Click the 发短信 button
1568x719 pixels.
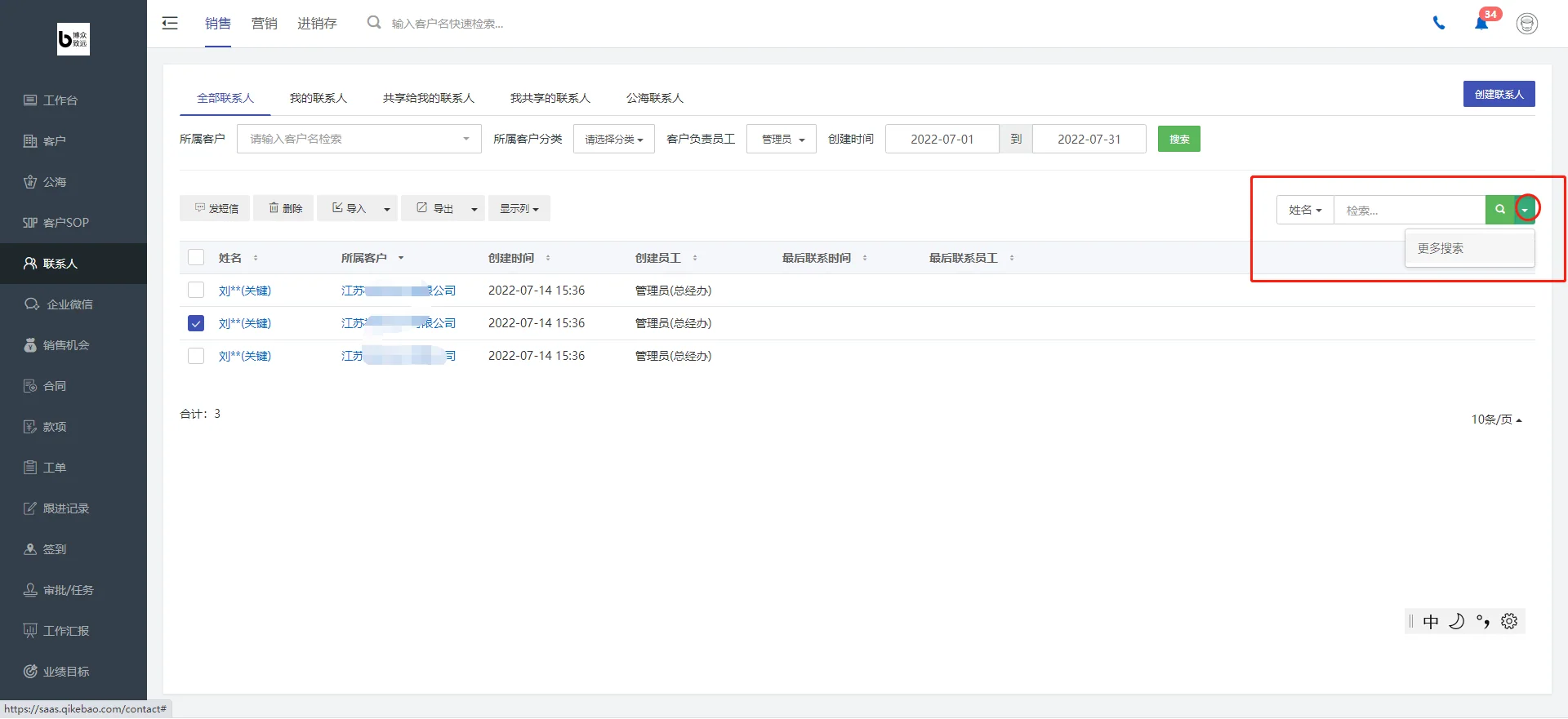(215, 209)
